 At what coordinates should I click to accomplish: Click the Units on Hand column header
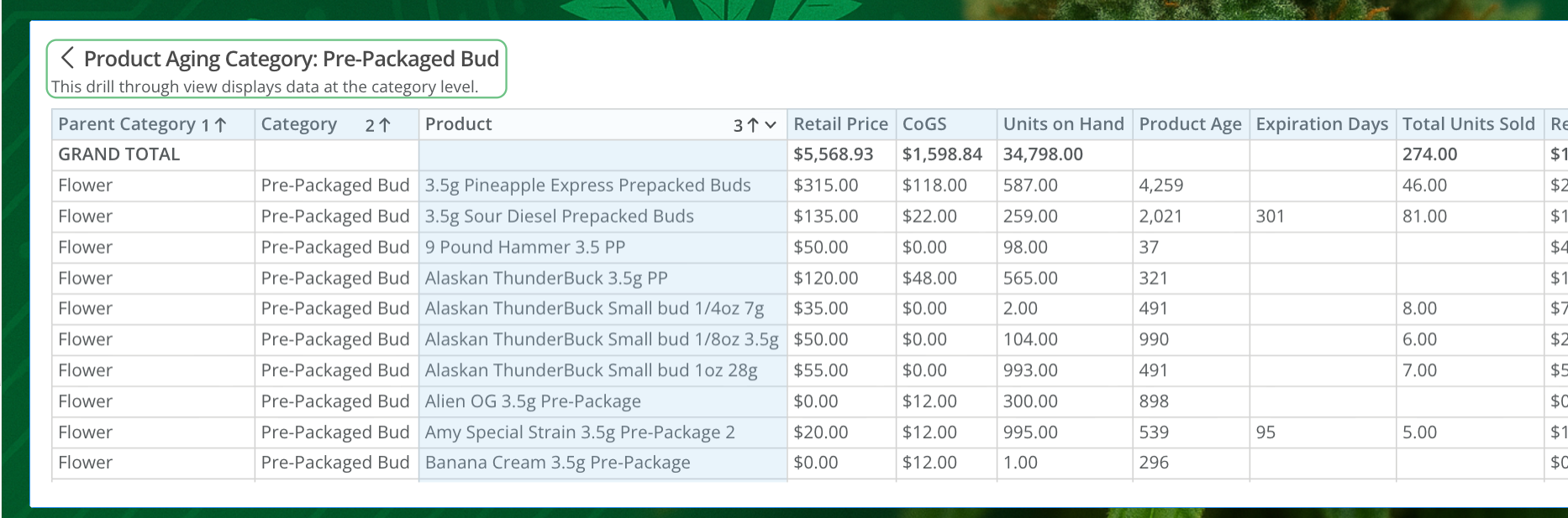[x=1063, y=124]
